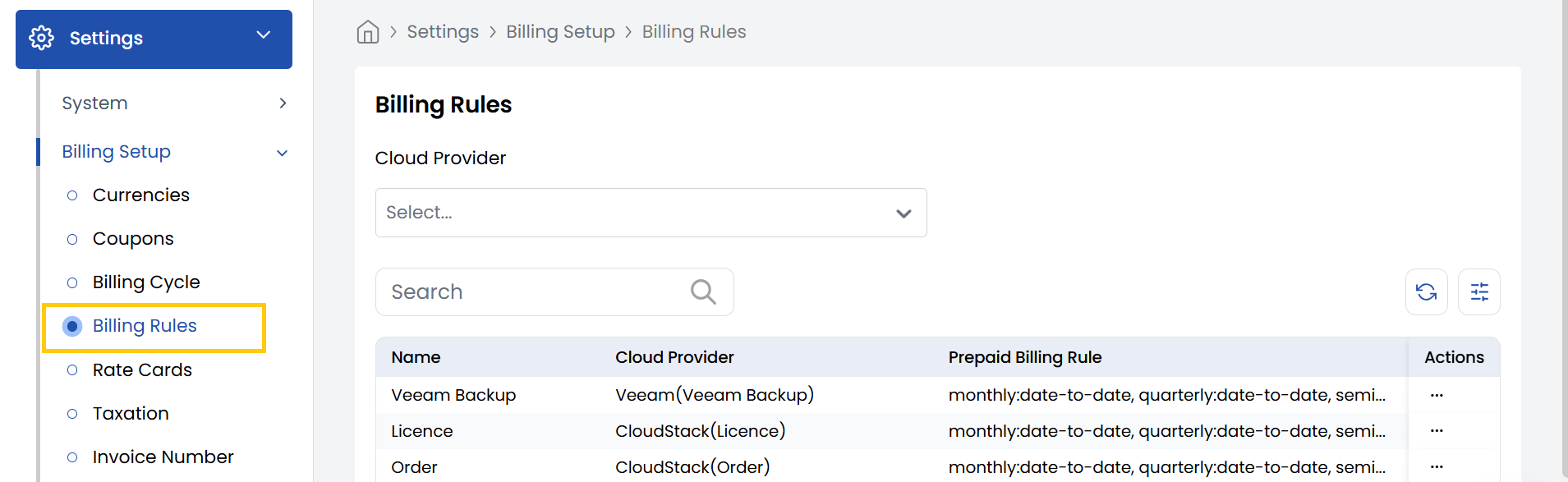Screen dimensions: 1568x482
Task: Click the Settings gear icon
Action: (41, 38)
